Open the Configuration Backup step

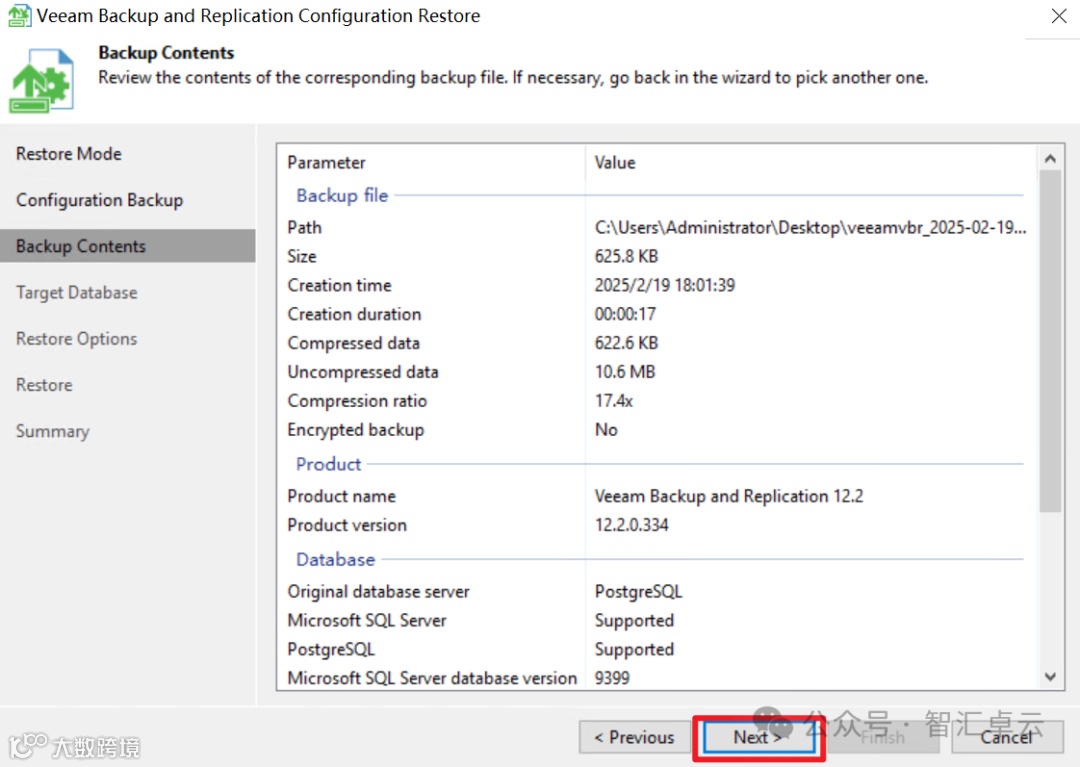[100, 200]
